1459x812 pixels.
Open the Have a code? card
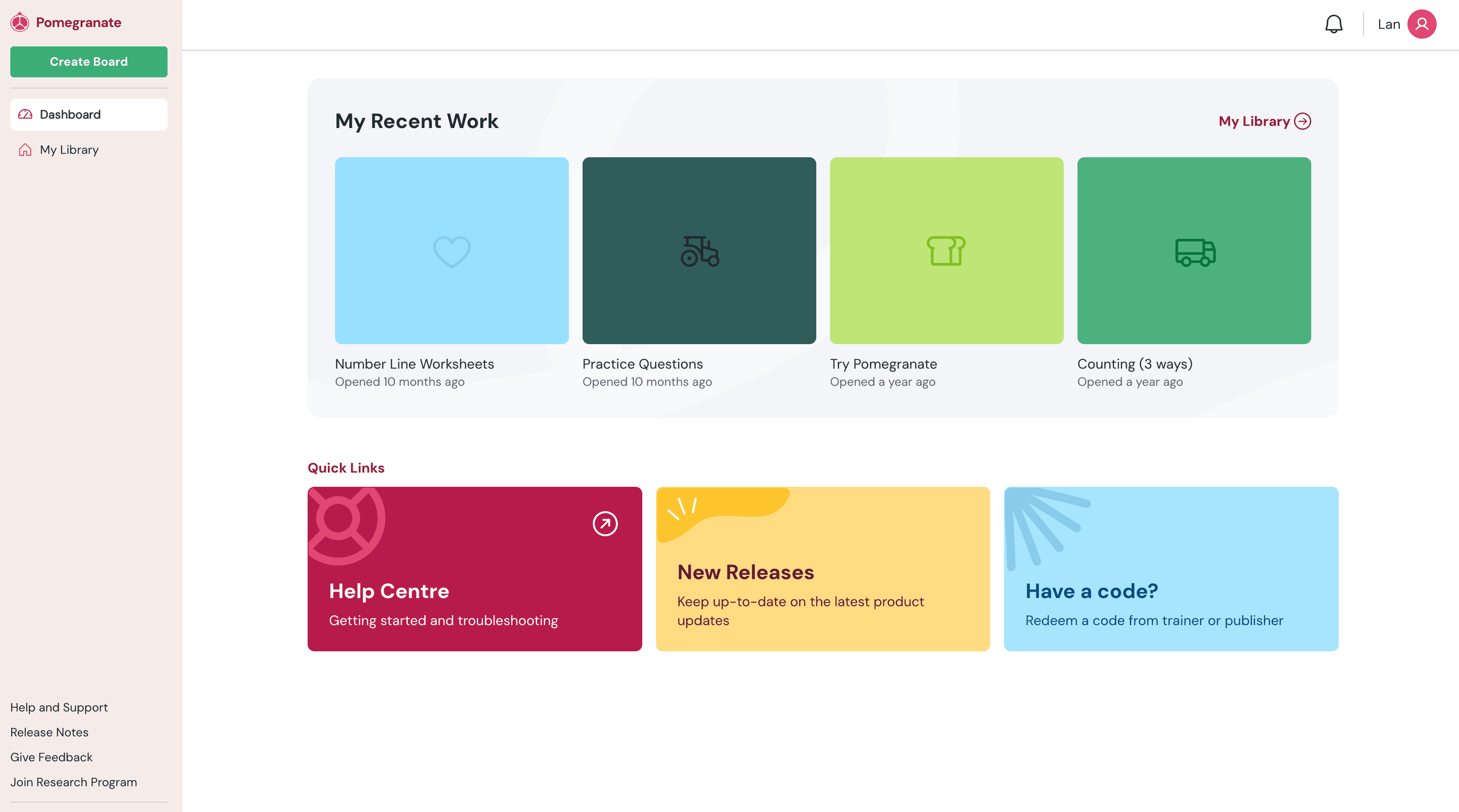point(1171,568)
